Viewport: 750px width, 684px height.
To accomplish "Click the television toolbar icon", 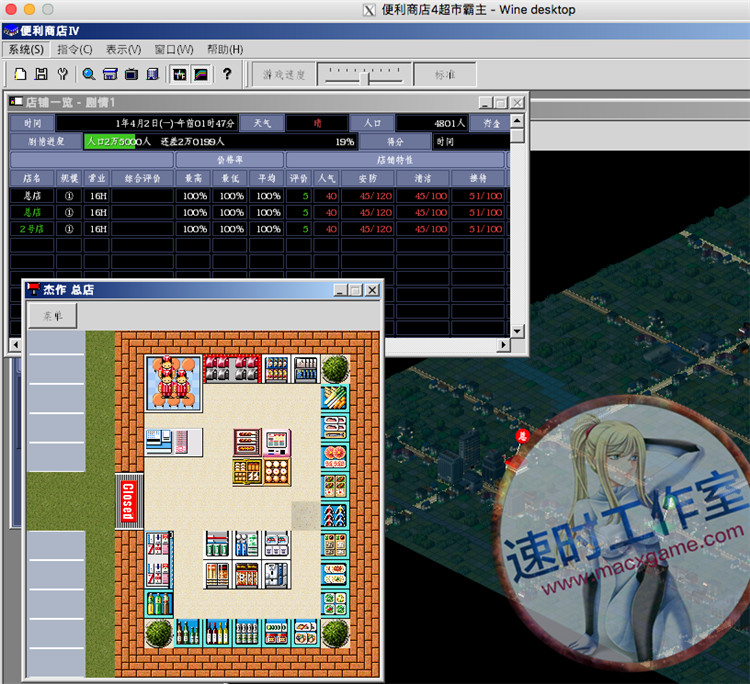I will 132,74.
